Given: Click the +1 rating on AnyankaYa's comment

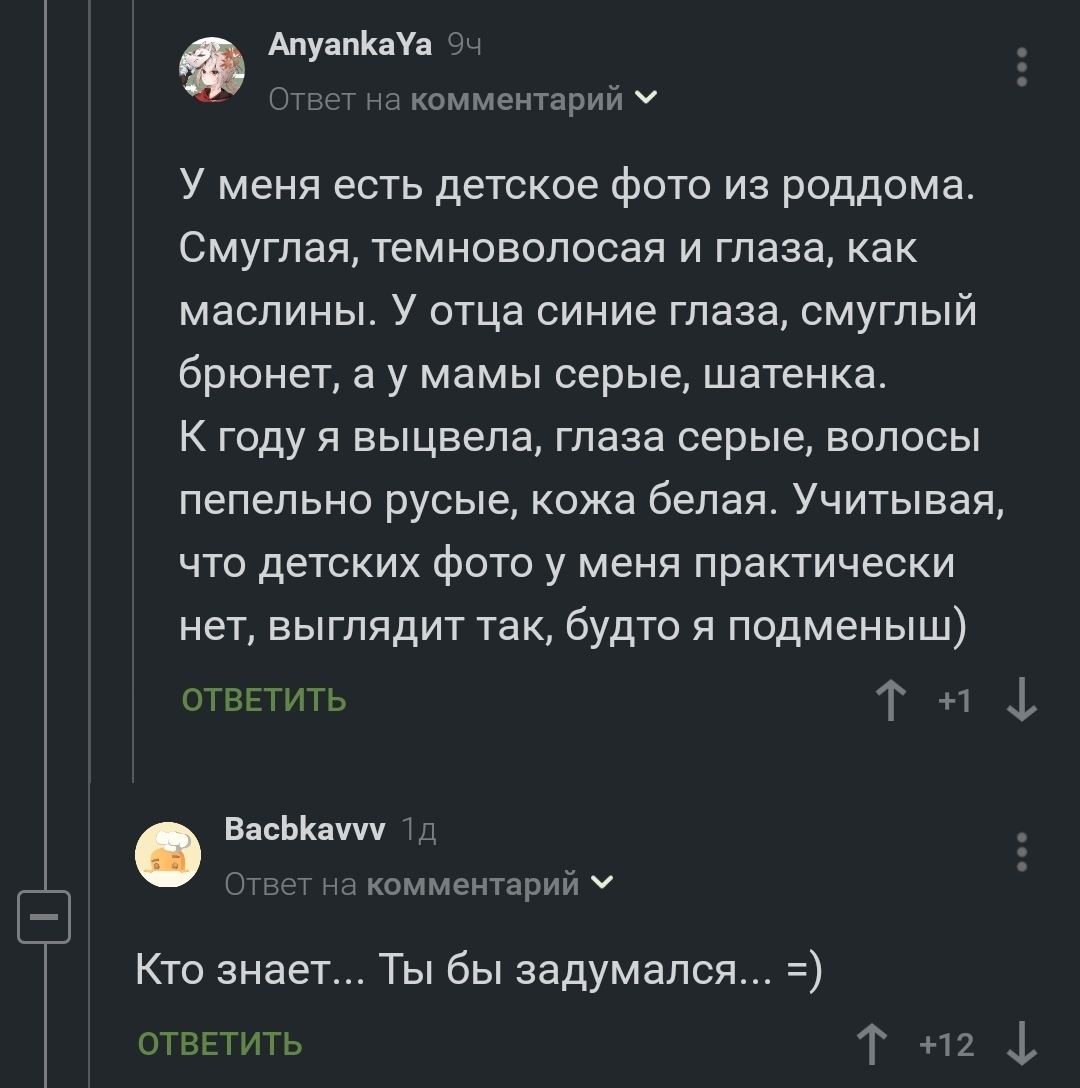Looking at the screenshot, I should click(x=955, y=701).
